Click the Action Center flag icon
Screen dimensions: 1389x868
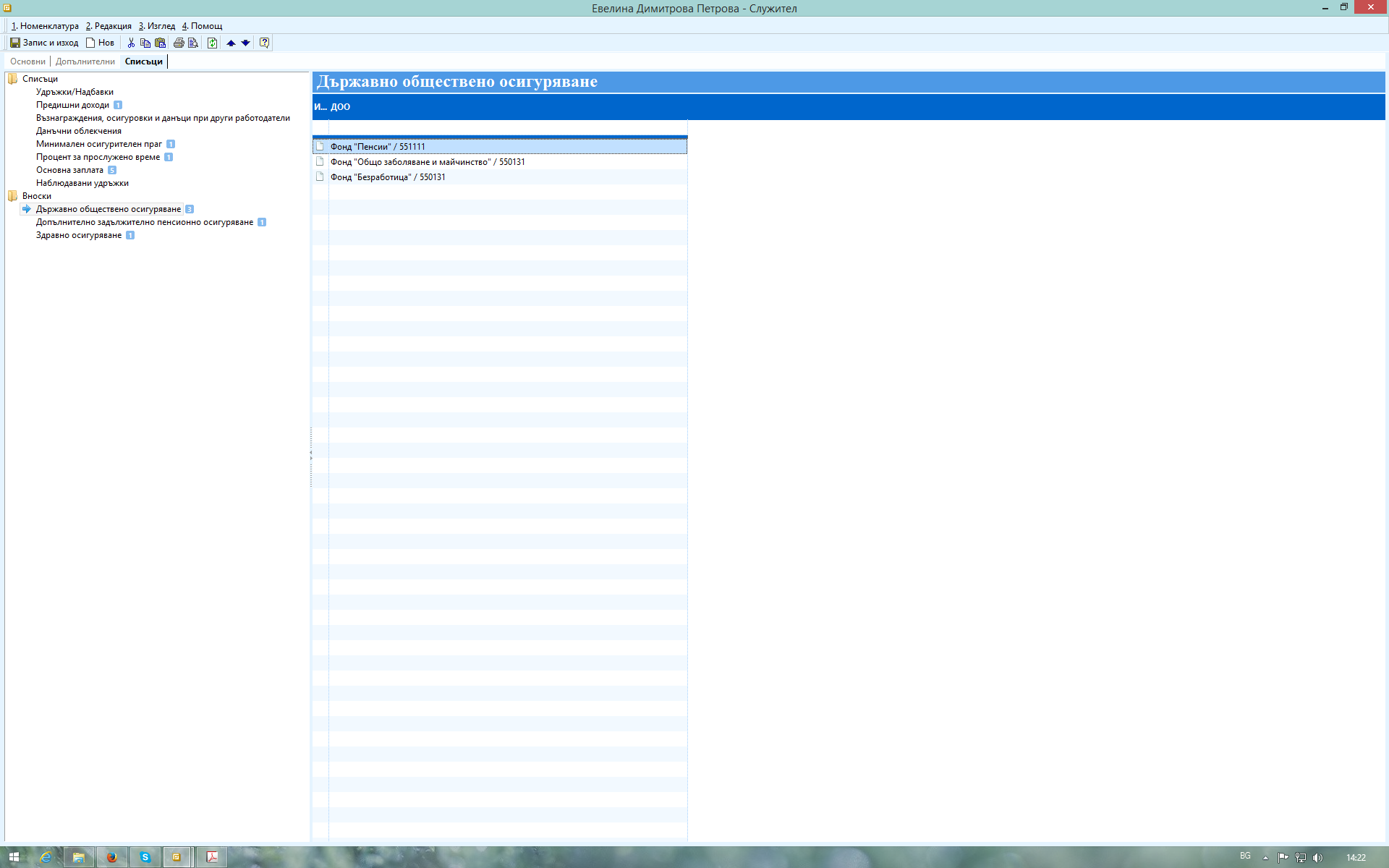pos(1283,858)
